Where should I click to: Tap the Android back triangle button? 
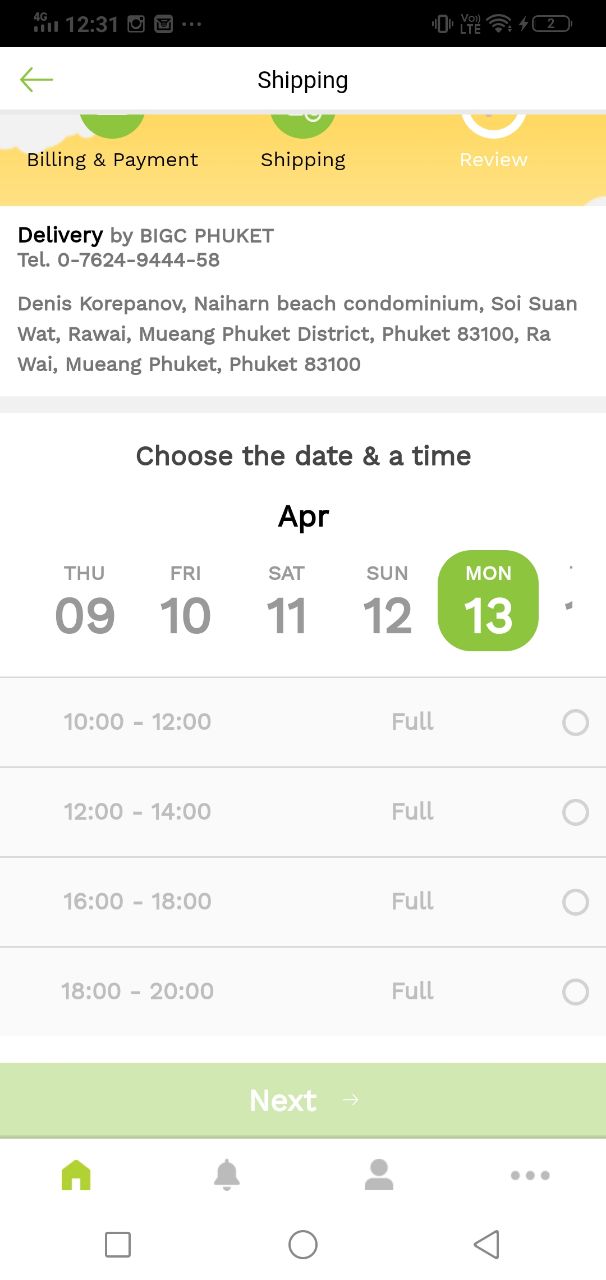486,1244
